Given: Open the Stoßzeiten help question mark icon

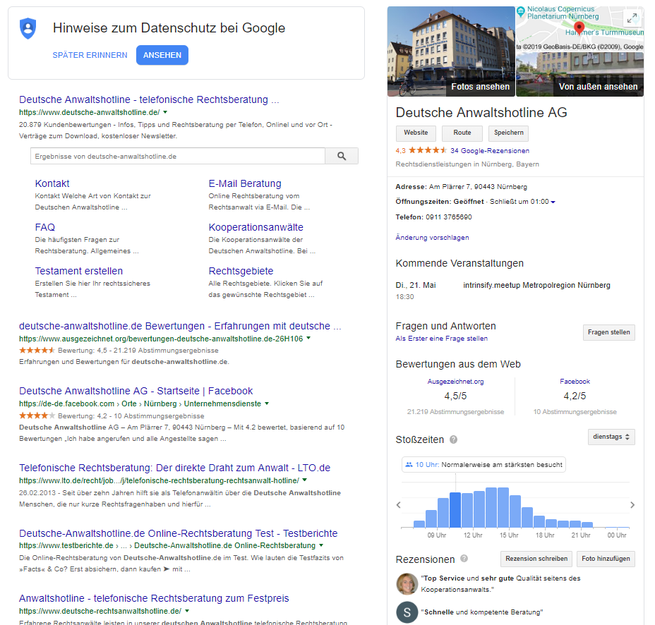Looking at the screenshot, I should click(x=453, y=440).
